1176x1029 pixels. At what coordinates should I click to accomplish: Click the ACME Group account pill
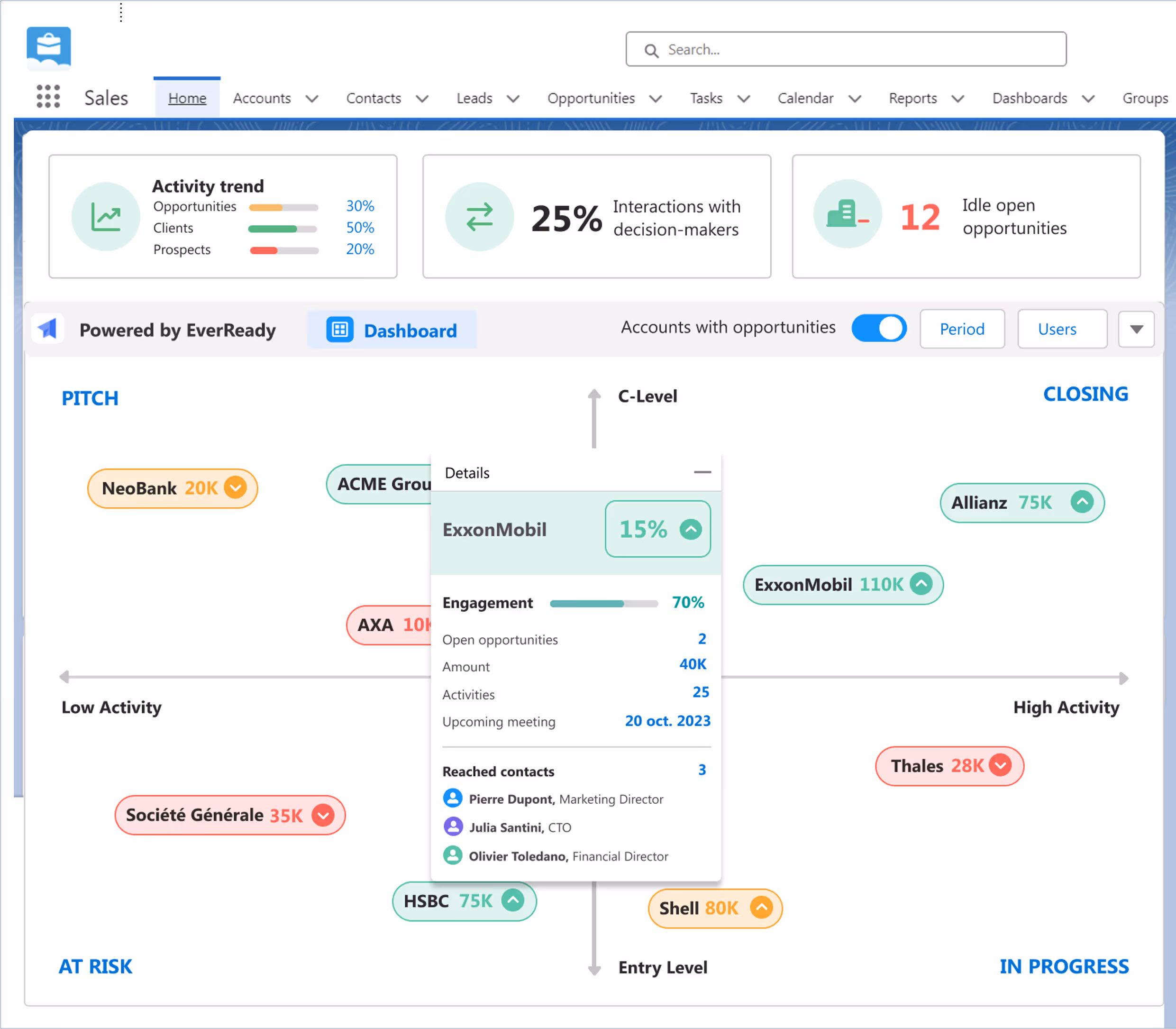379,484
